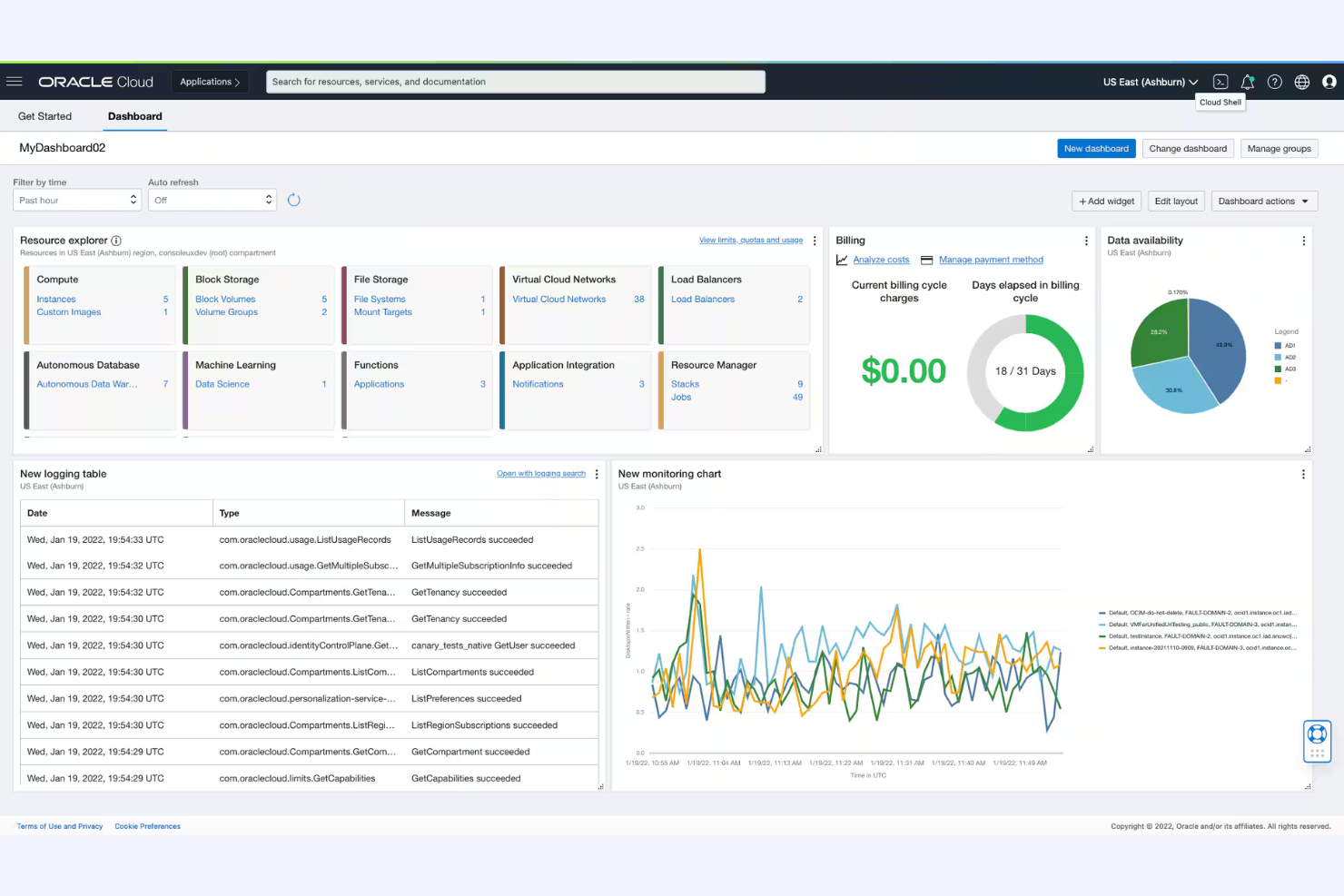
Task: Open the user profile menu
Action: pos(1329,82)
